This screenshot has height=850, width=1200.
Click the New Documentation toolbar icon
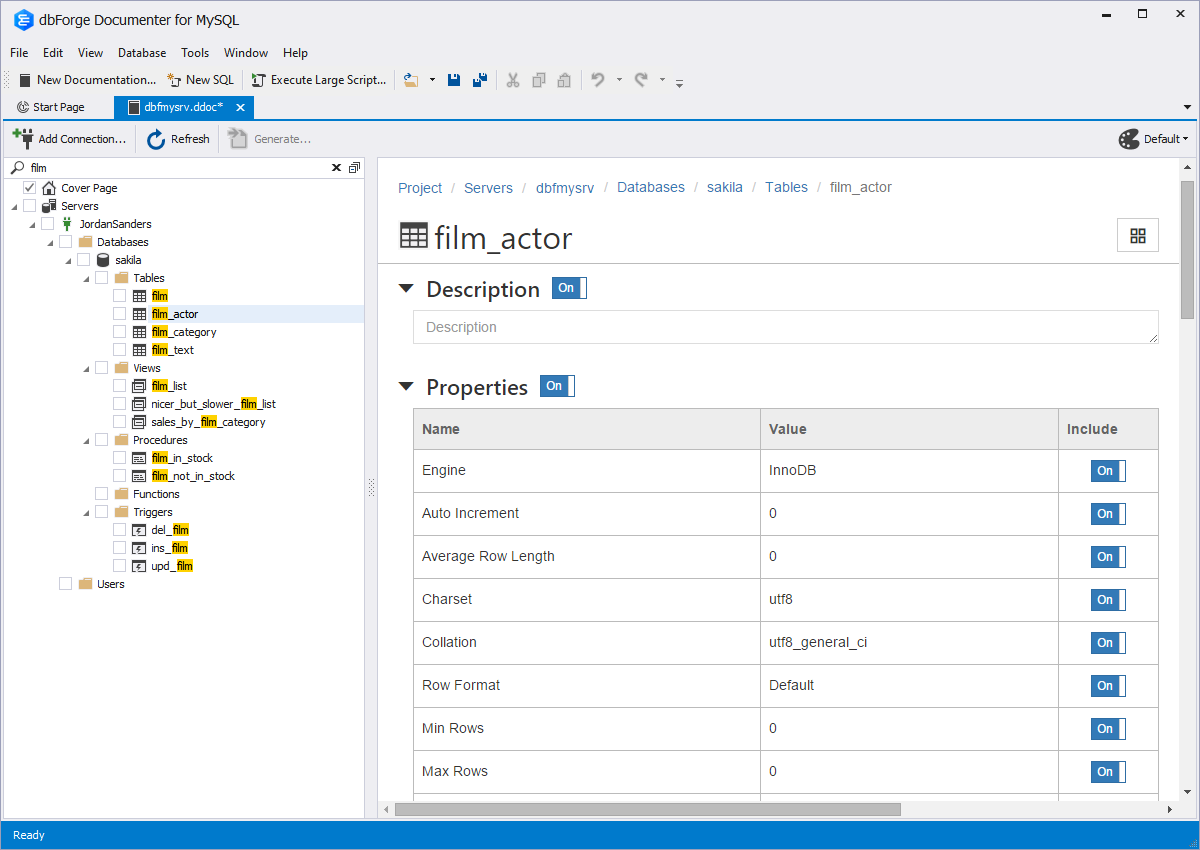pos(25,80)
